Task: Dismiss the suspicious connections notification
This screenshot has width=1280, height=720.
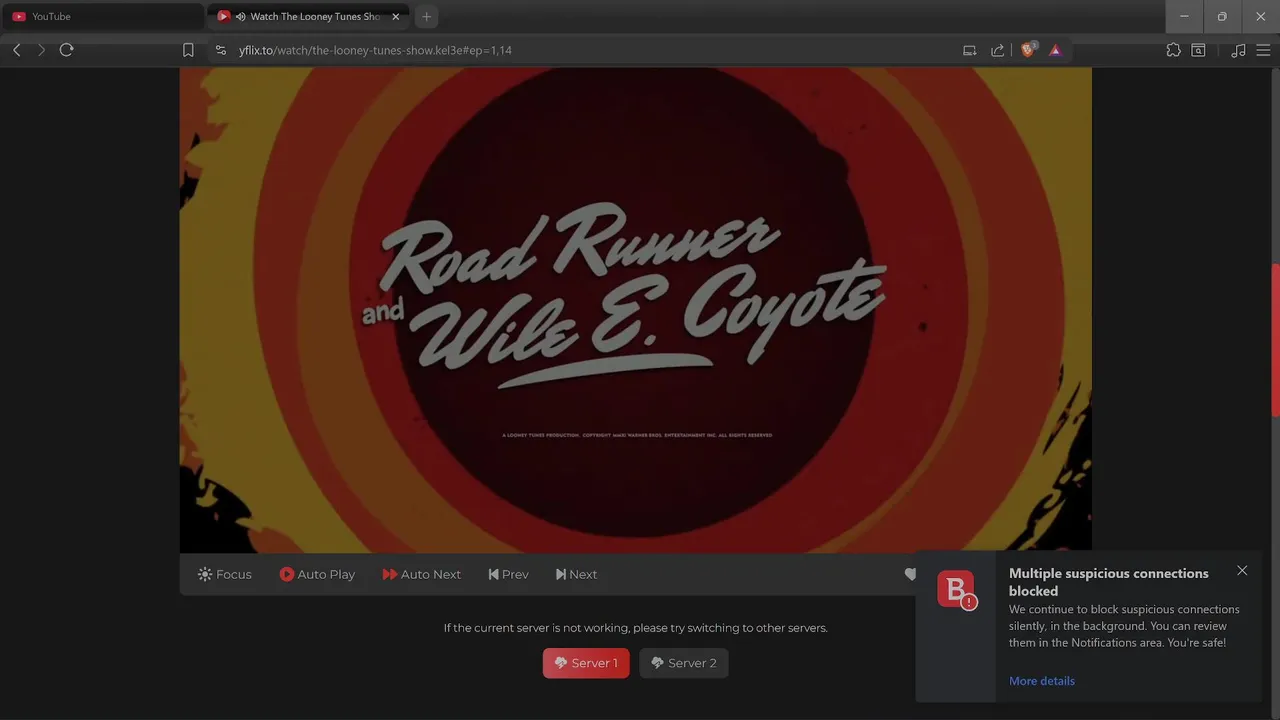Action: pyautogui.click(x=1242, y=571)
